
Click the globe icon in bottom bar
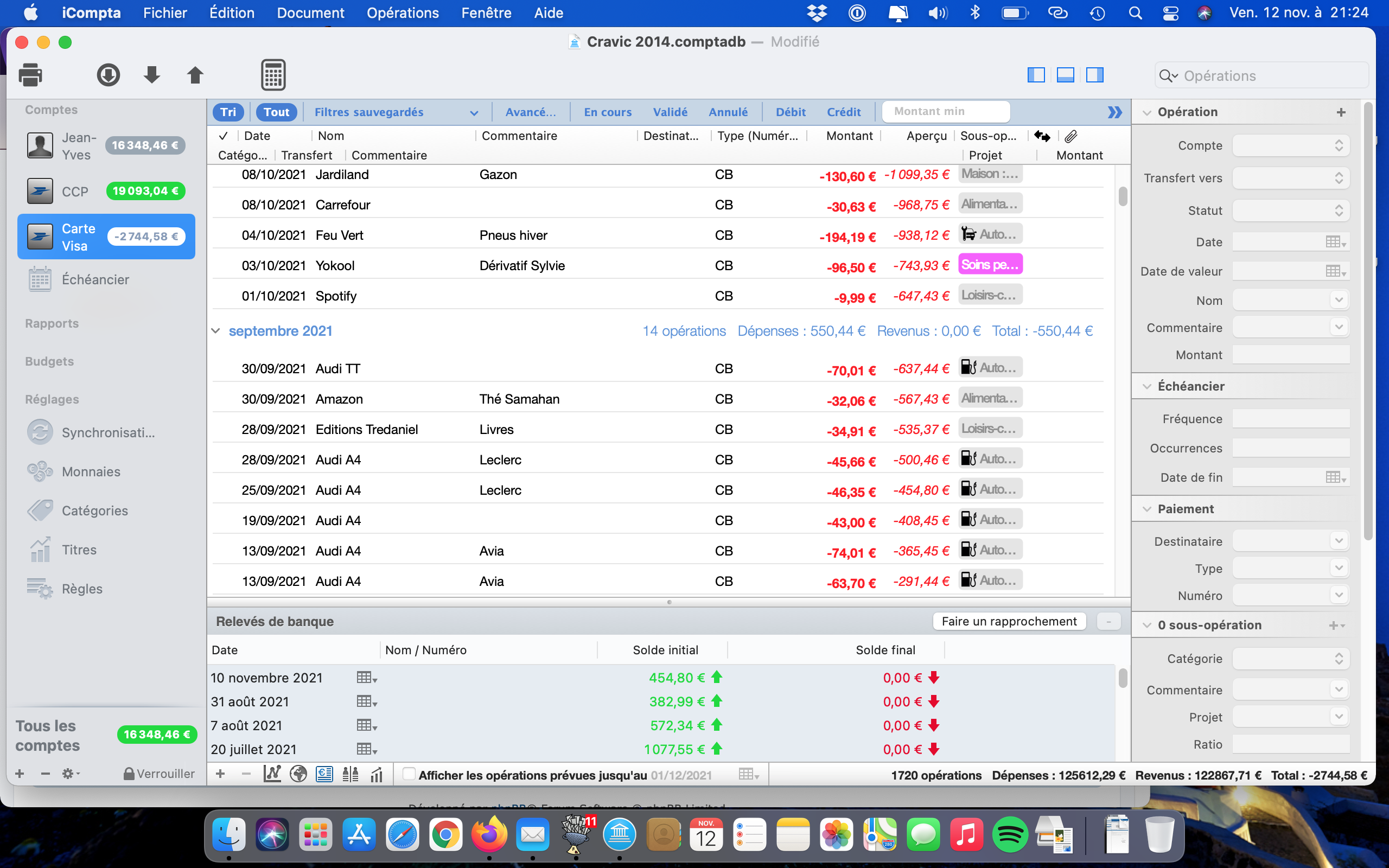tap(298, 774)
